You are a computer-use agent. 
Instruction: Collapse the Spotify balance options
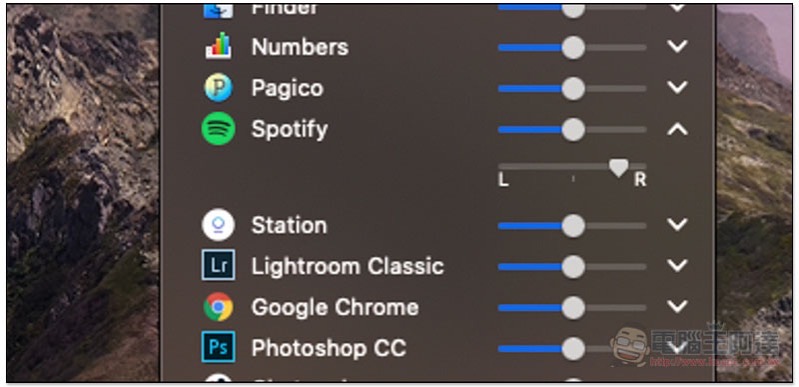click(677, 130)
